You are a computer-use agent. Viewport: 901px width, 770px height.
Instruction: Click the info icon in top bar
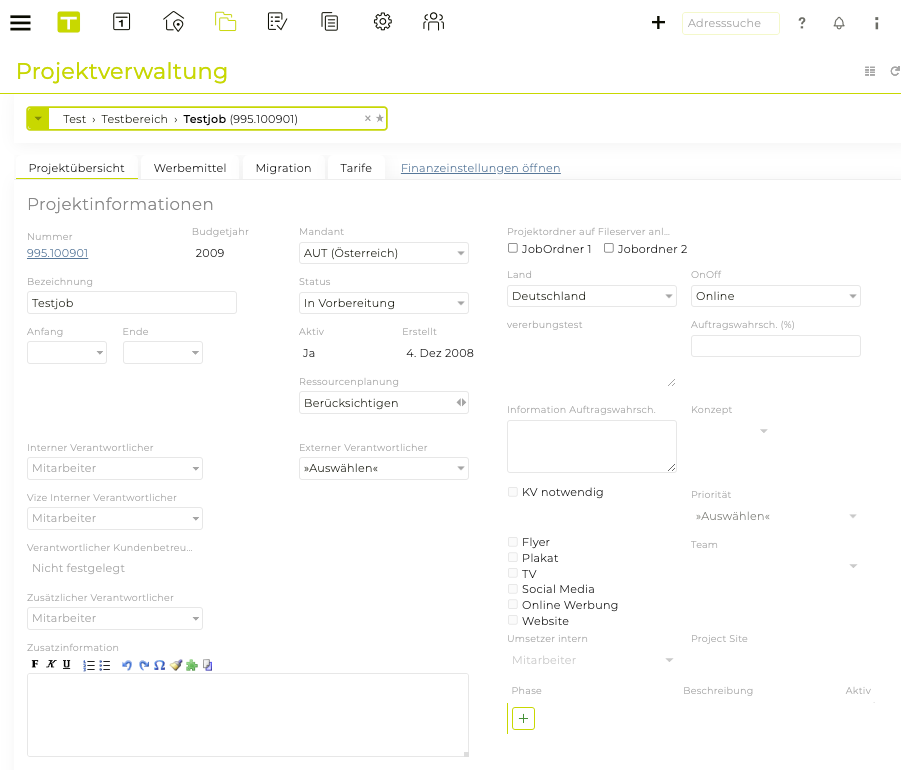[x=876, y=23]
